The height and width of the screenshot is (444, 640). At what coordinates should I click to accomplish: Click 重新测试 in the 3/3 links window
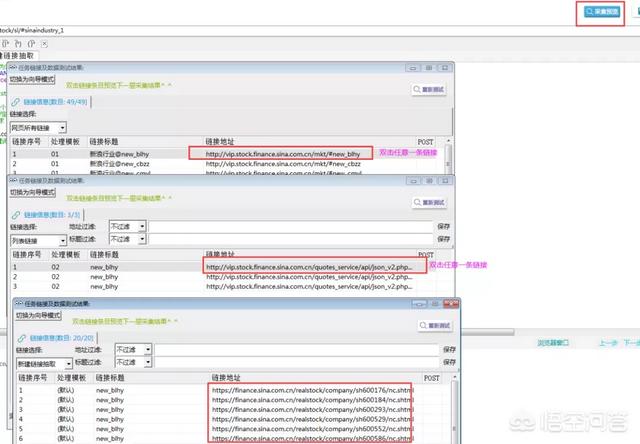click(x=429, y=202)
